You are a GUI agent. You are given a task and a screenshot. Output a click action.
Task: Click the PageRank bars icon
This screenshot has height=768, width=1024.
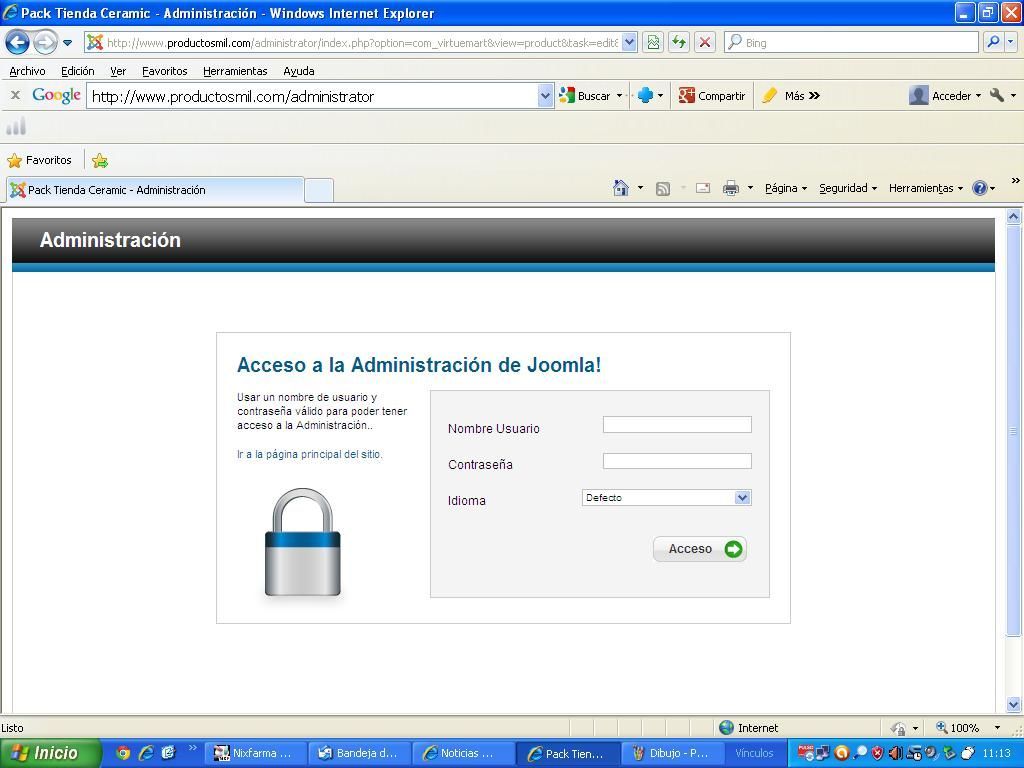click(16, 125)
